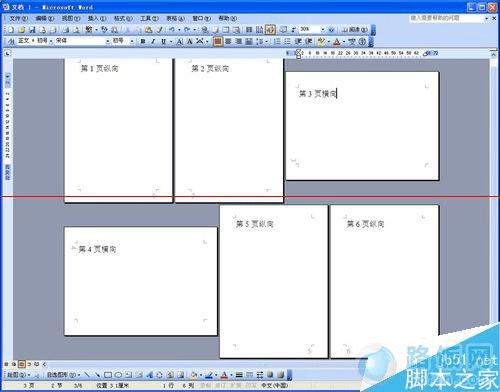This screenshot has width=500, height=392.
Task: Click the drawing Fill Color bucket
Action: click(194, 375)
